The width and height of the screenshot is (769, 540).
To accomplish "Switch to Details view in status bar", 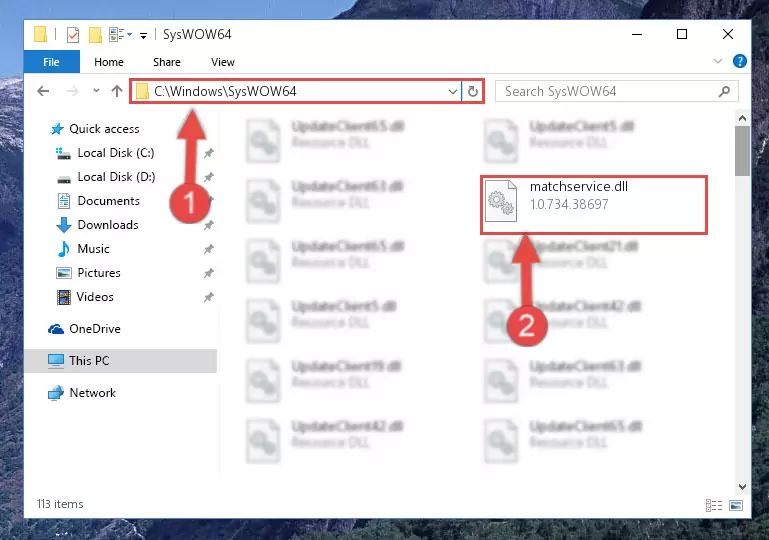I will click(x=714, y=505).
